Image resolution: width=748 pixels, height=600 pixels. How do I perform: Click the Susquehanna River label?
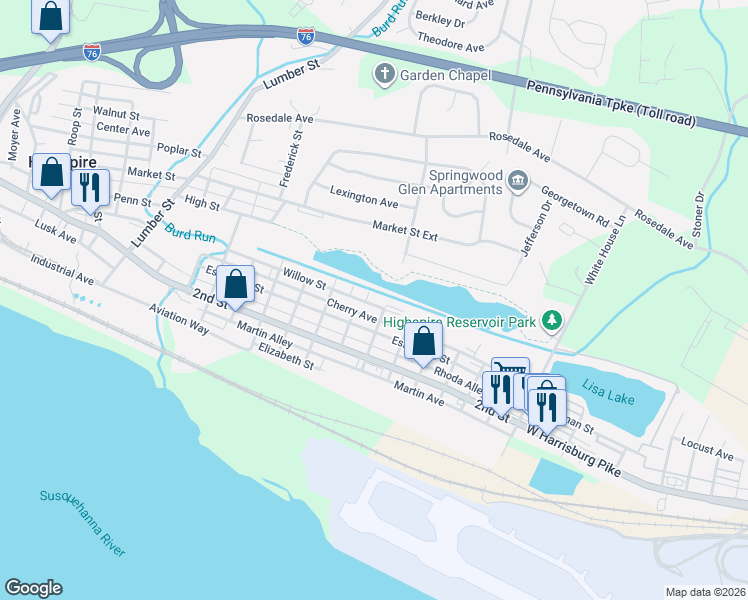coord(83,523)
